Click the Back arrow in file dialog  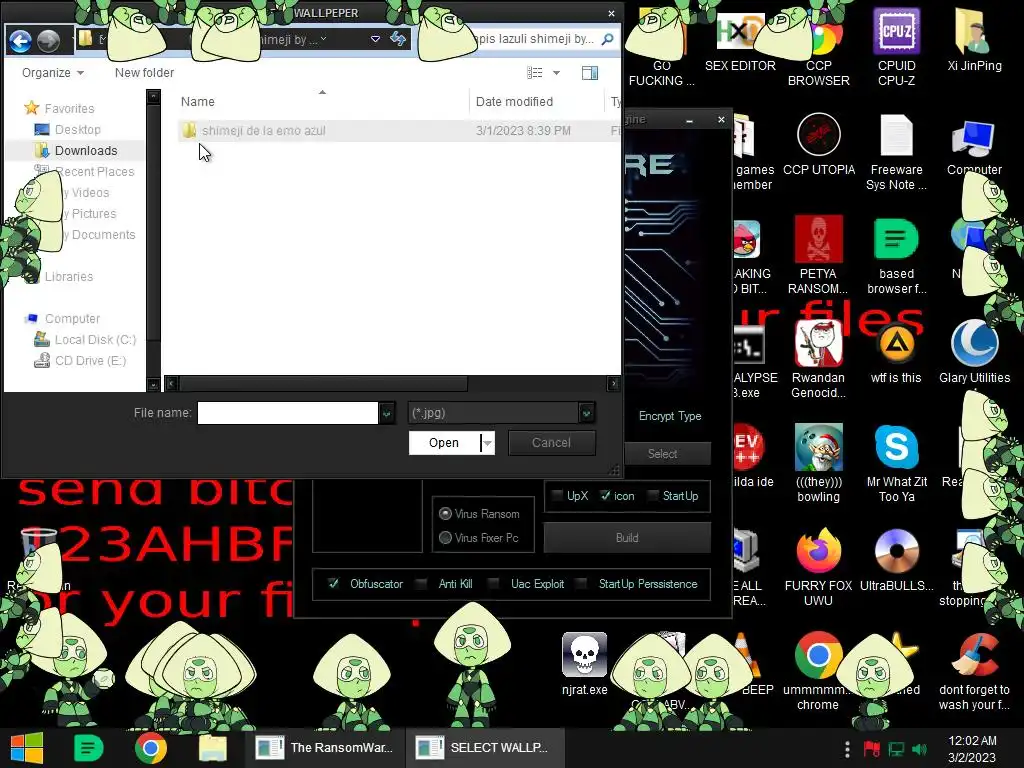pyautogui.click(x=20, y=41)
